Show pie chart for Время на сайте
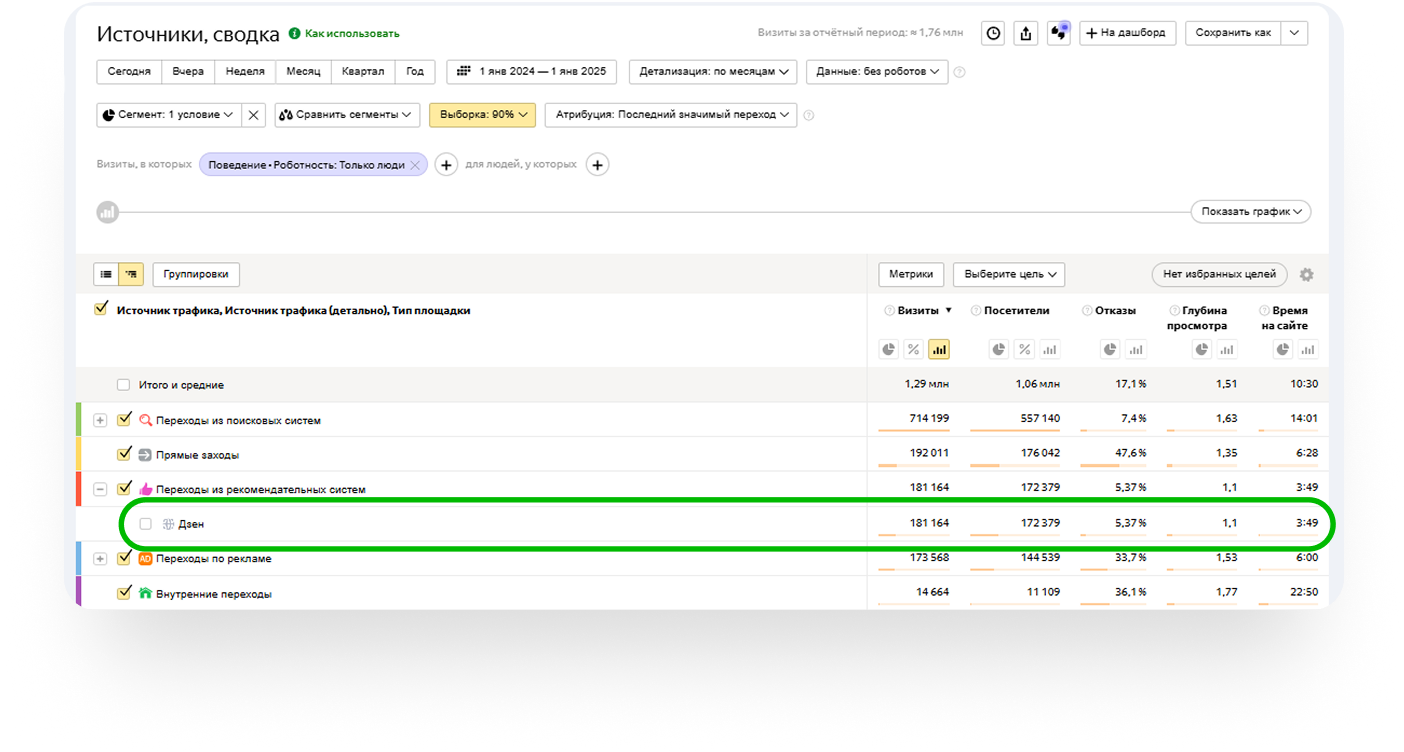This screenshot has width=1404, height=752. [x=1283, y=349]
